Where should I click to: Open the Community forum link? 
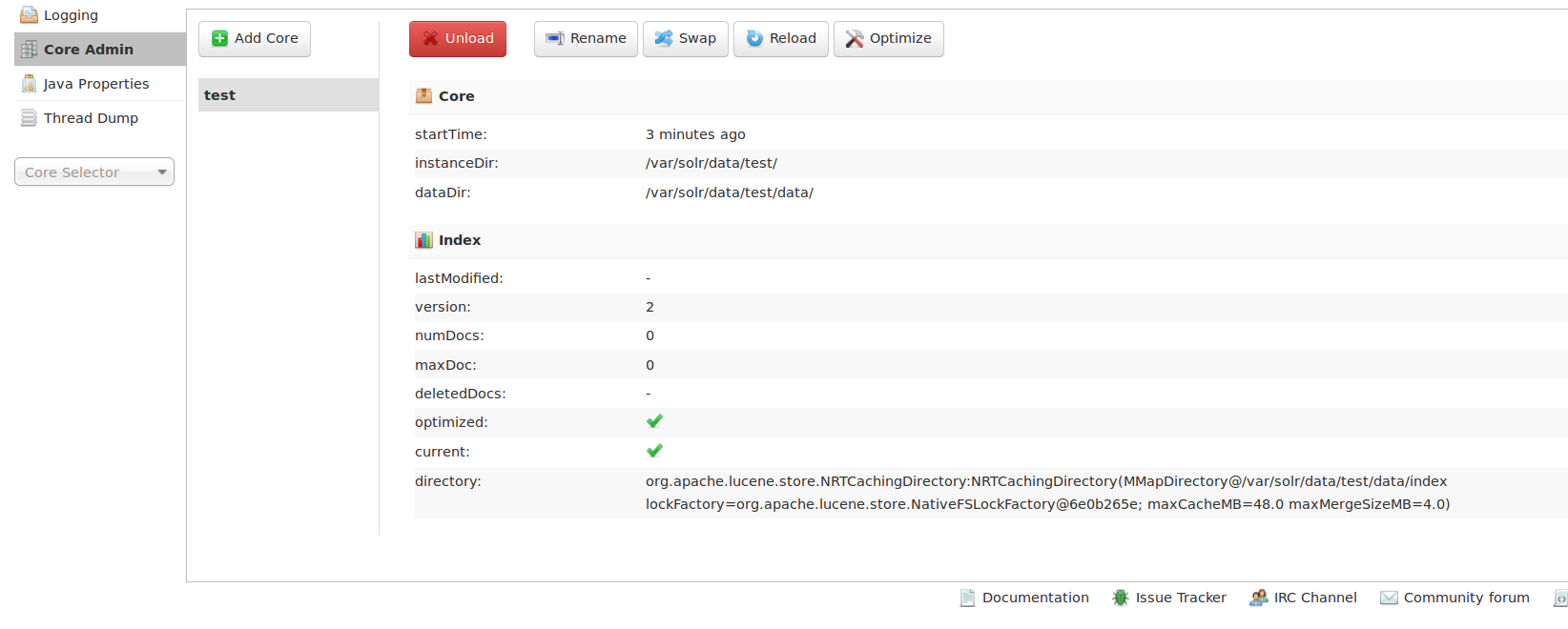pos(1467,598)
